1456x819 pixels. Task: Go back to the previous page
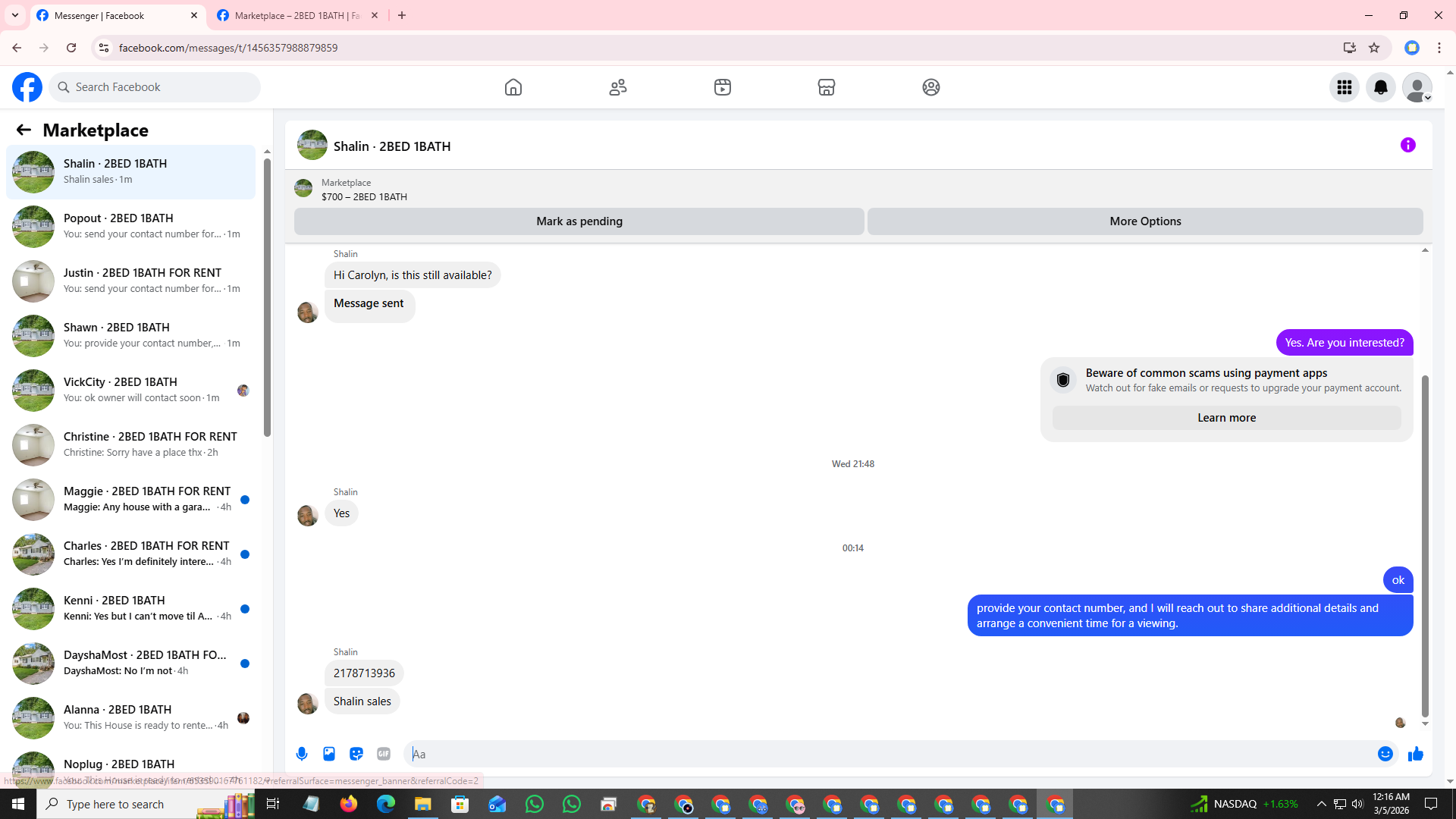17,48
